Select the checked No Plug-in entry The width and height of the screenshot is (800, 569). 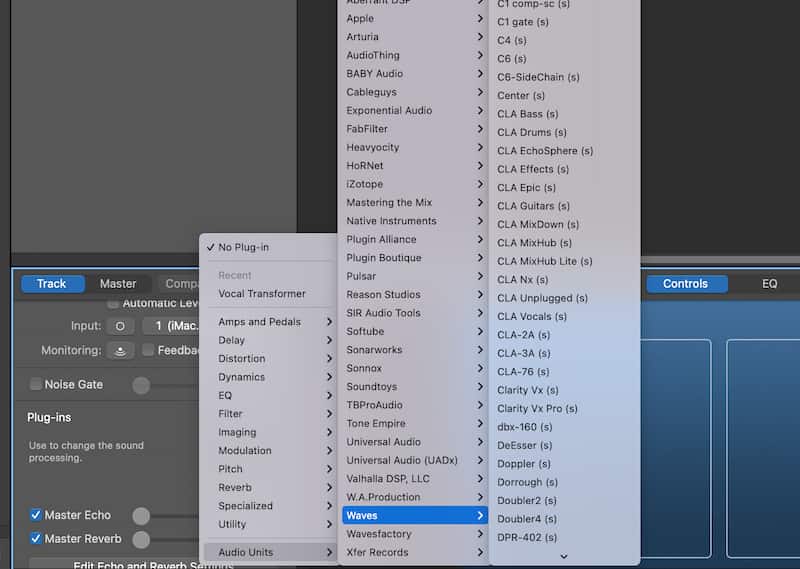coord(268,248)
